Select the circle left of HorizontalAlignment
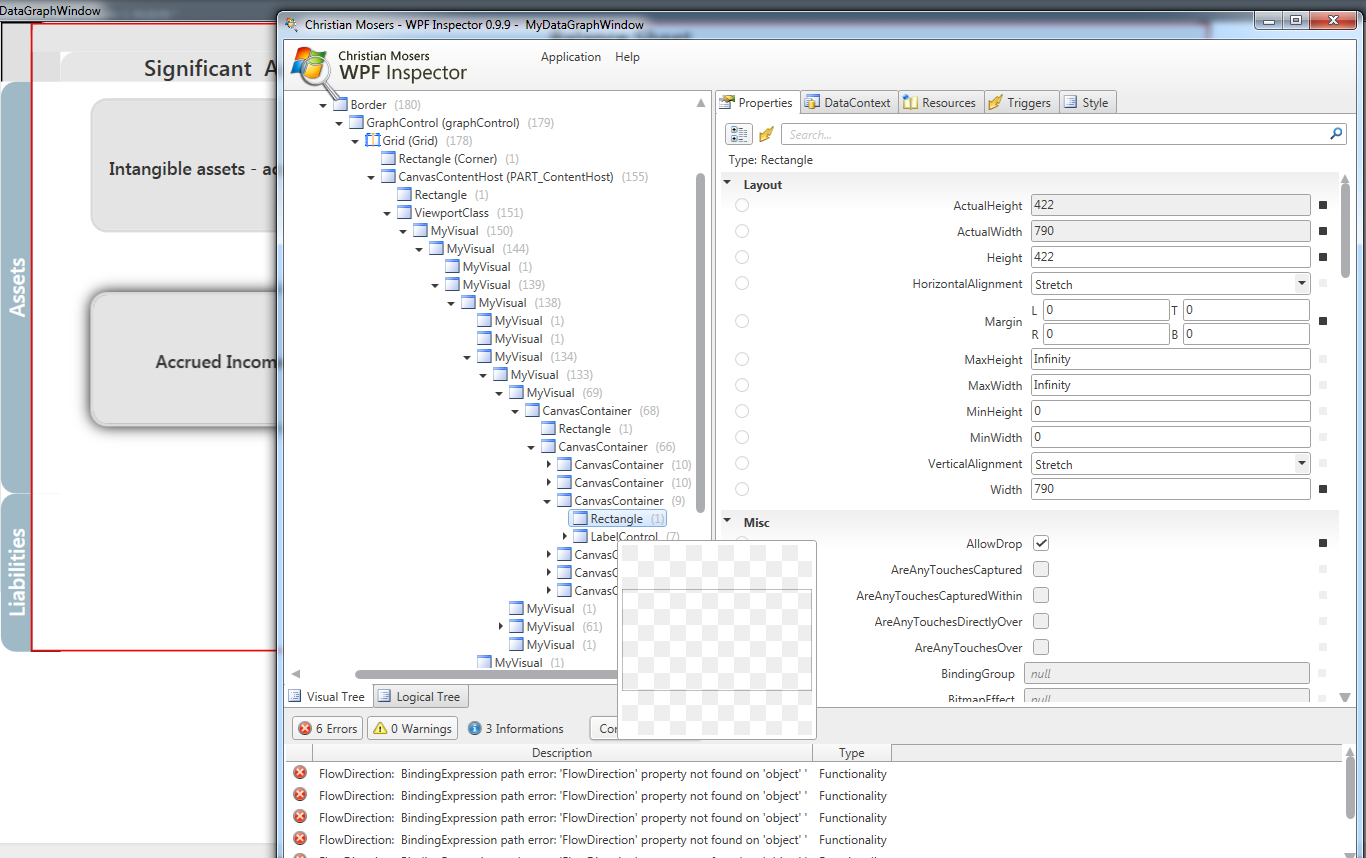This screenshot has width=1366, height=858. (x=742, y=283)
